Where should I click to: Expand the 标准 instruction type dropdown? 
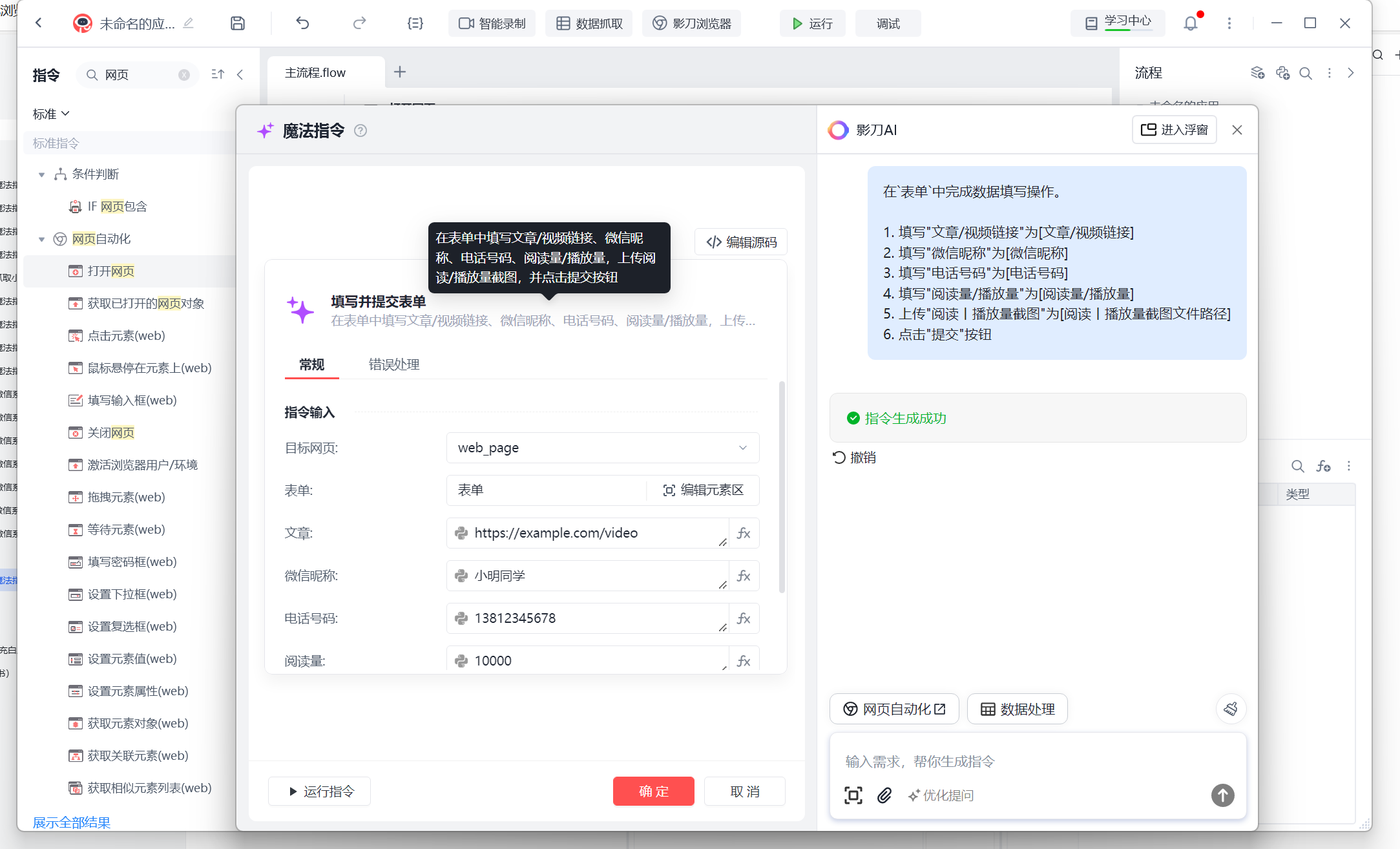point(51,114)
